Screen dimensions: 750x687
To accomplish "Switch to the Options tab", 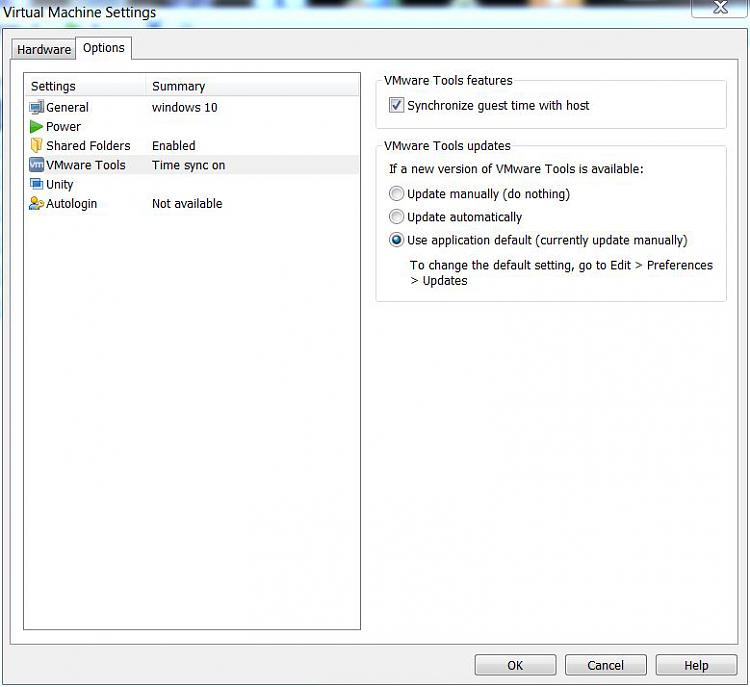I will [x=104, y=48].
